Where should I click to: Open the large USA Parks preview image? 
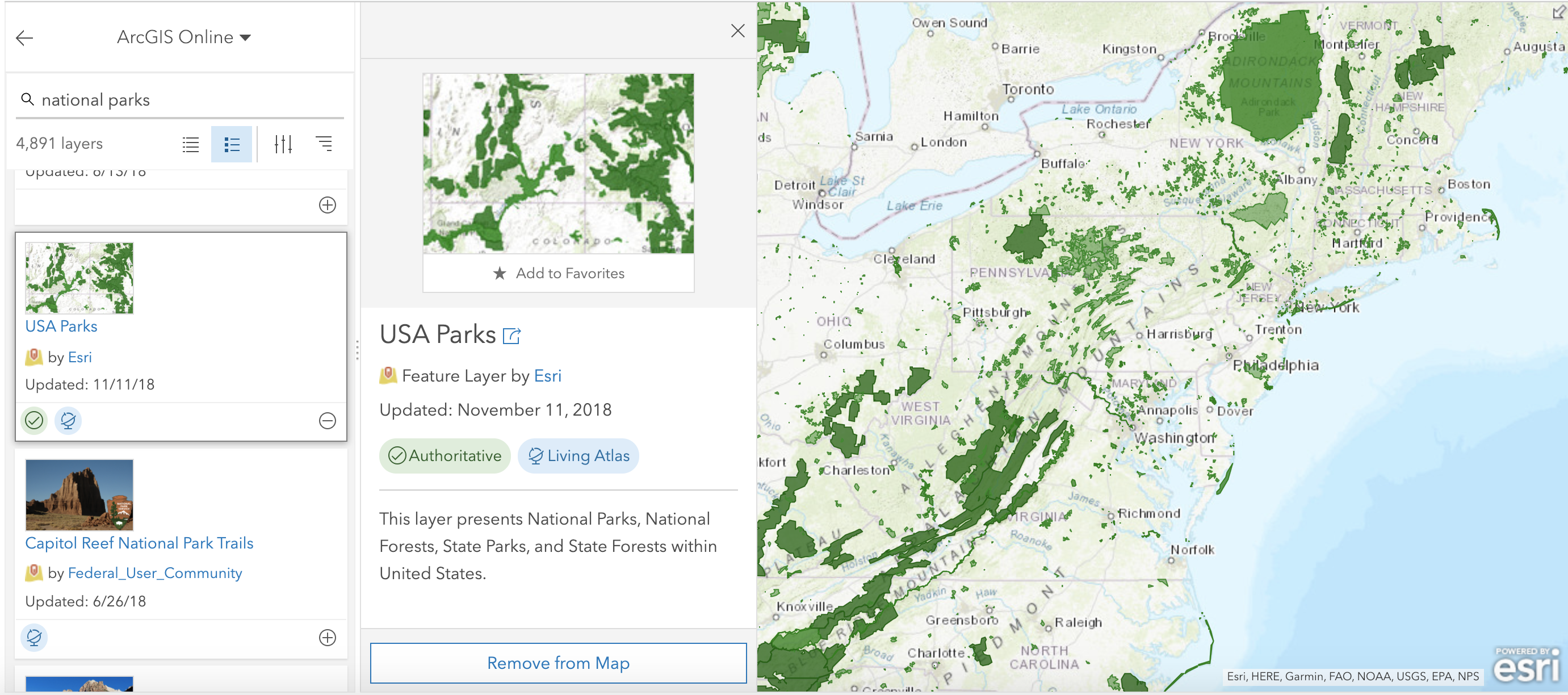(x=559, y=164)
